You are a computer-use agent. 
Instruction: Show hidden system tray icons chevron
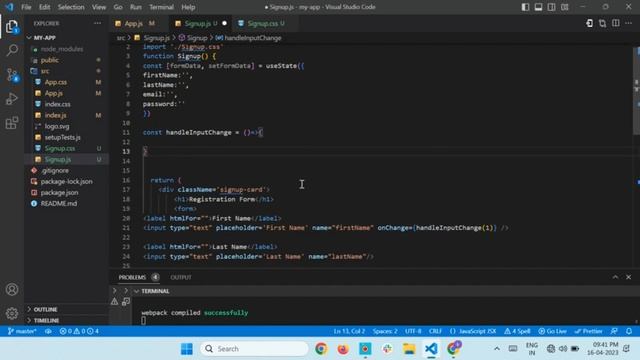pyautogui.click(x=497, y=349)
